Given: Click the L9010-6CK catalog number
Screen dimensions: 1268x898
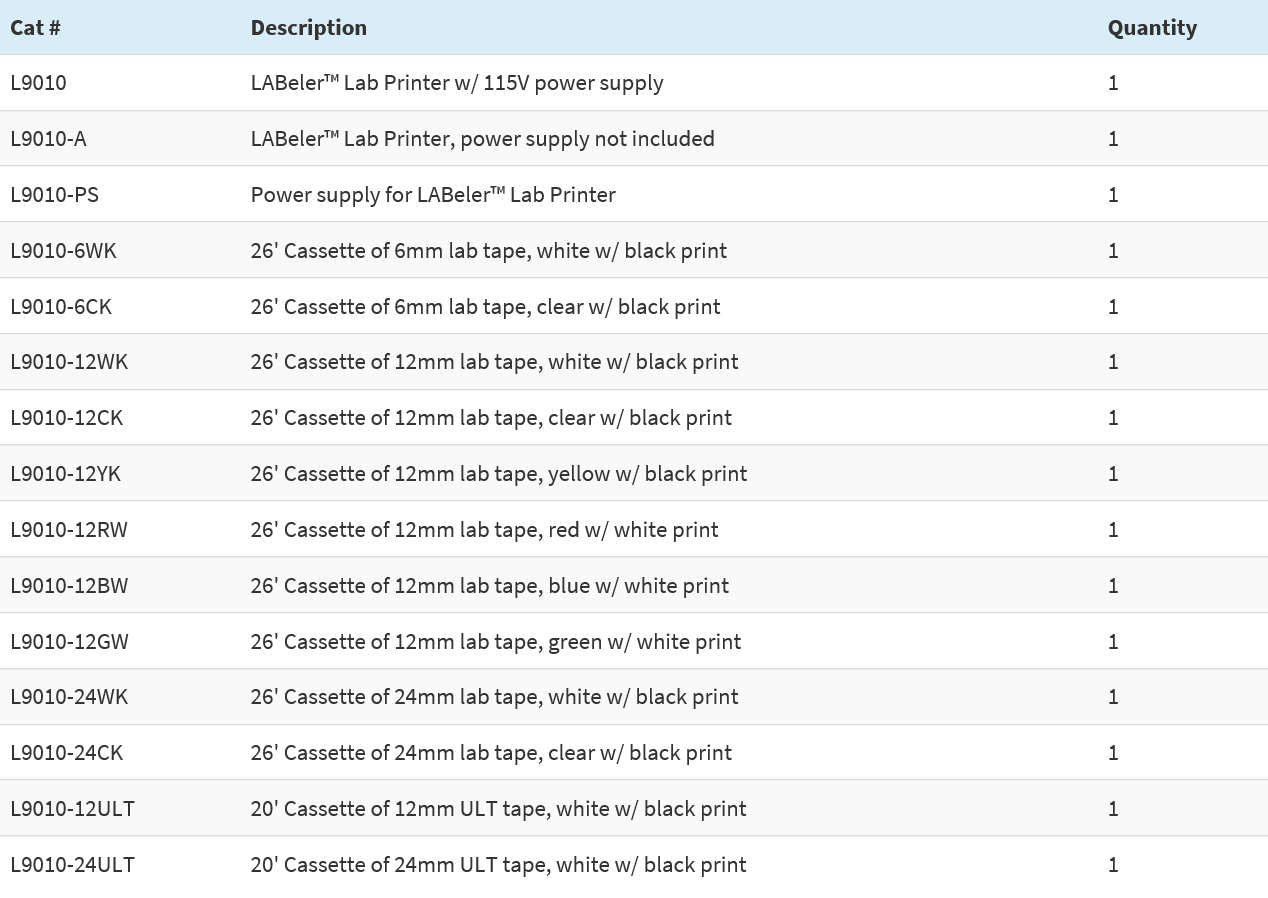Looking at the screenshot, I should 61,307.
